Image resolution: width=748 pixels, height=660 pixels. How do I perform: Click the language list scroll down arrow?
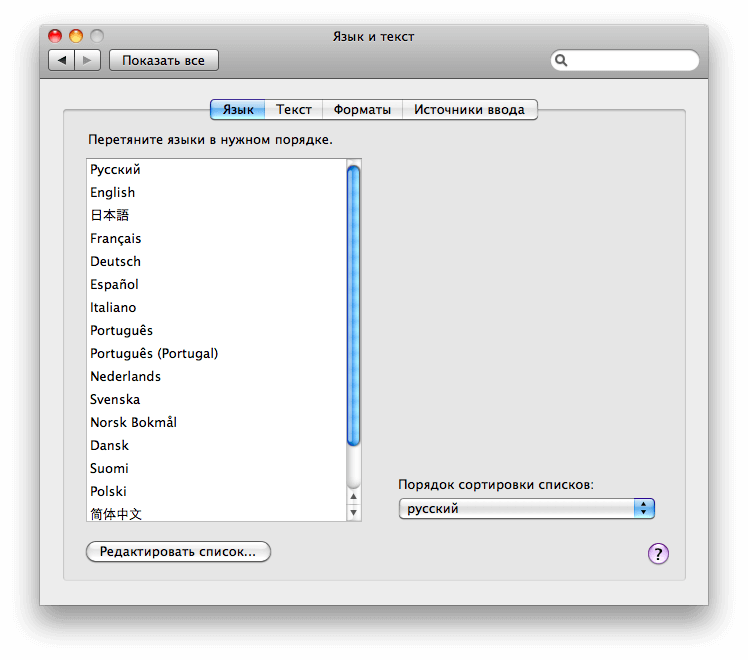(x=353, y=513)
